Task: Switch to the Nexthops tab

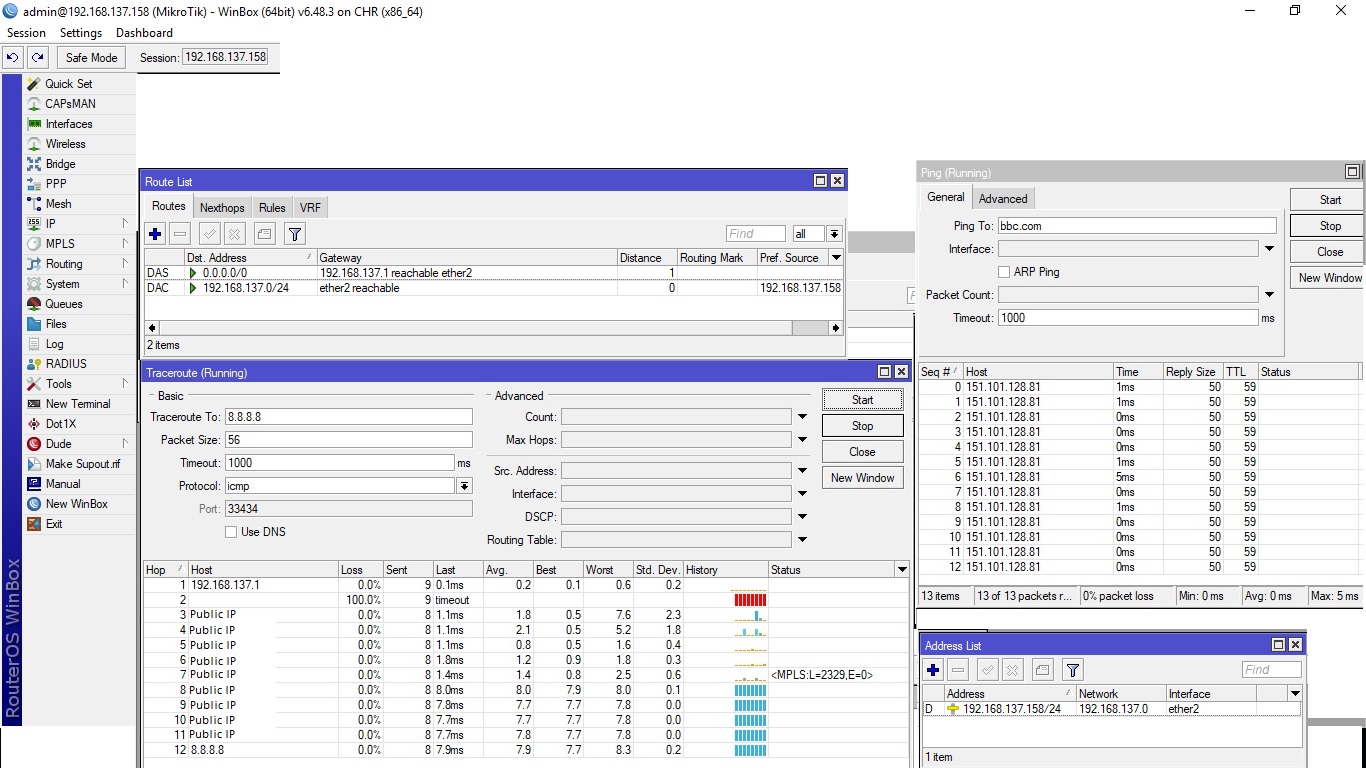Action: click(x=222, y=208)
